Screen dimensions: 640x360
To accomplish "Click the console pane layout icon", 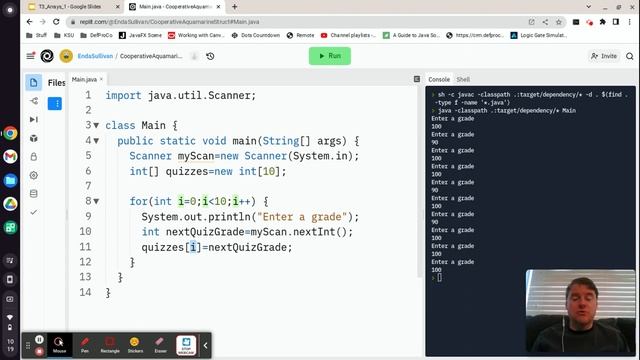I will tap(417, 79).
